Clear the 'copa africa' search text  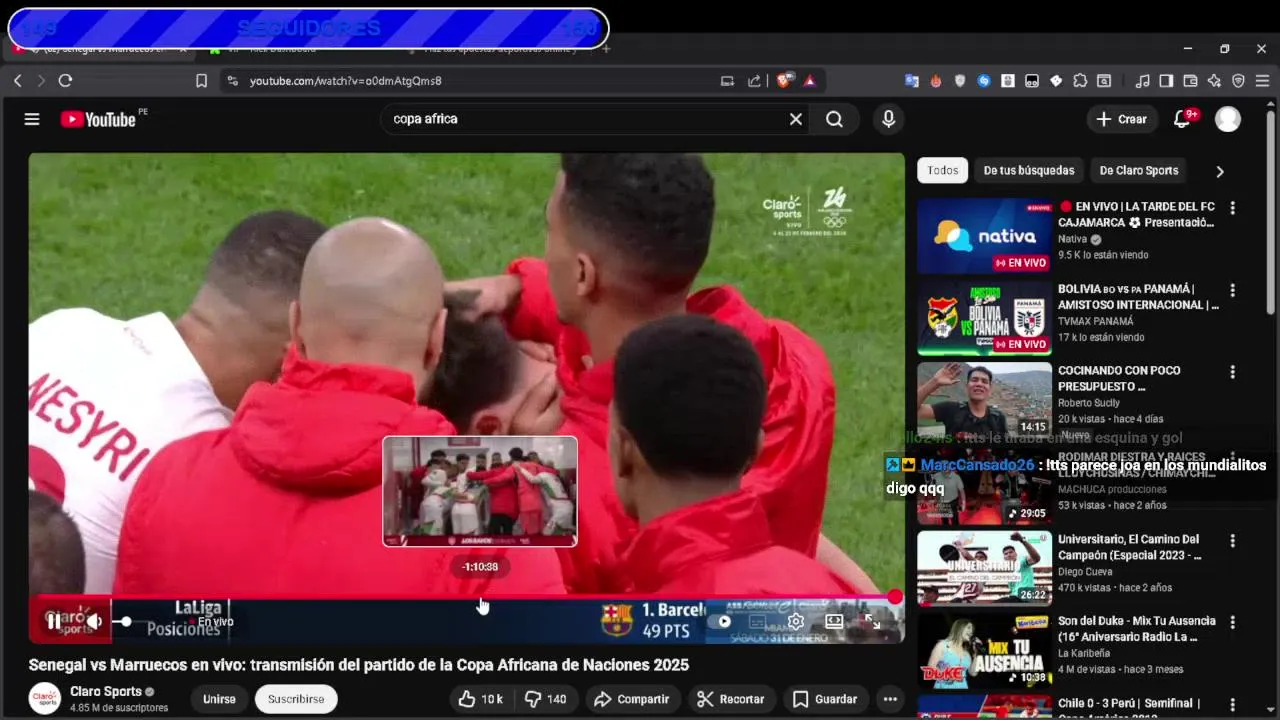(796, 119)
